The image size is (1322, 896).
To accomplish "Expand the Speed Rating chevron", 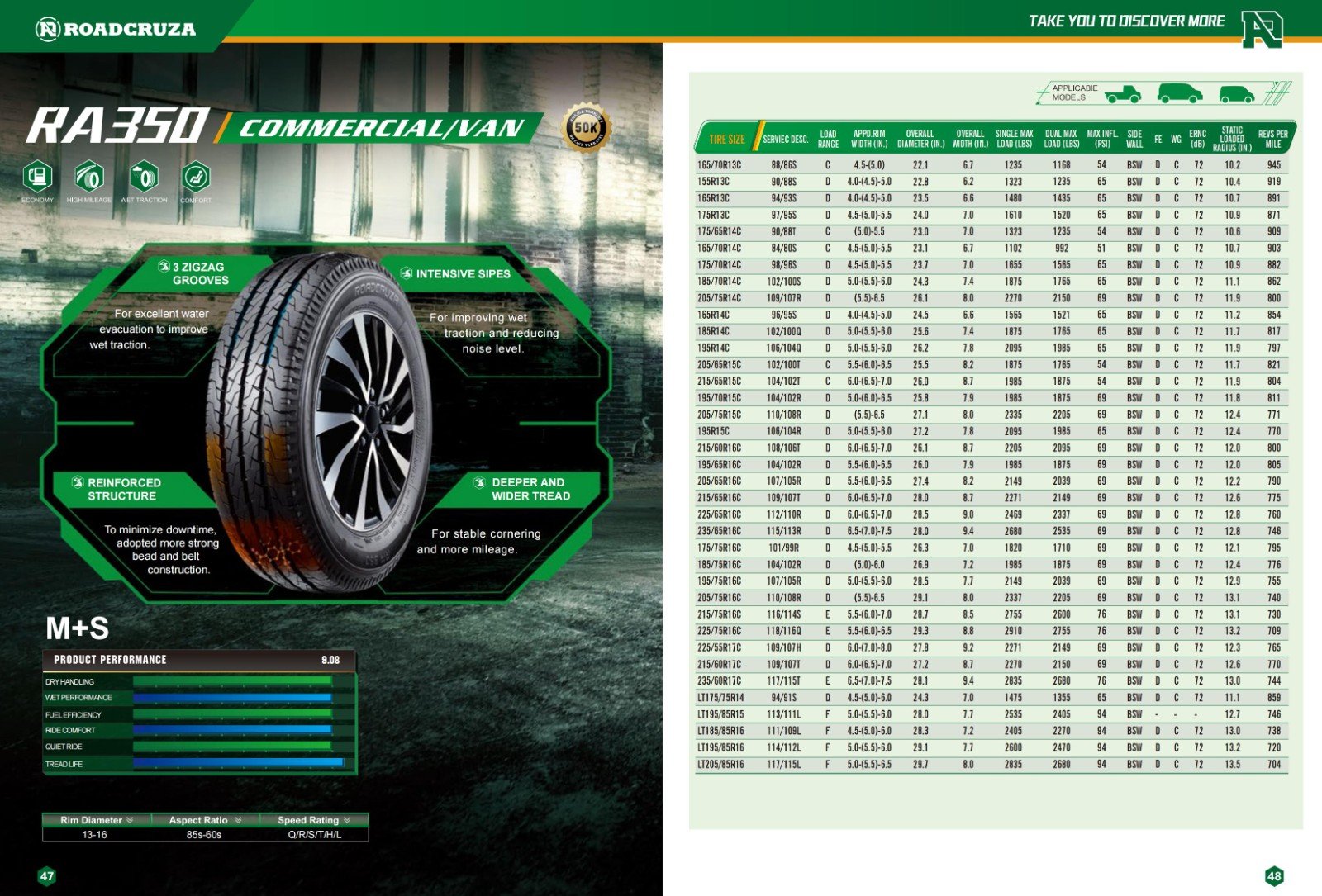I will coord(347,820).
